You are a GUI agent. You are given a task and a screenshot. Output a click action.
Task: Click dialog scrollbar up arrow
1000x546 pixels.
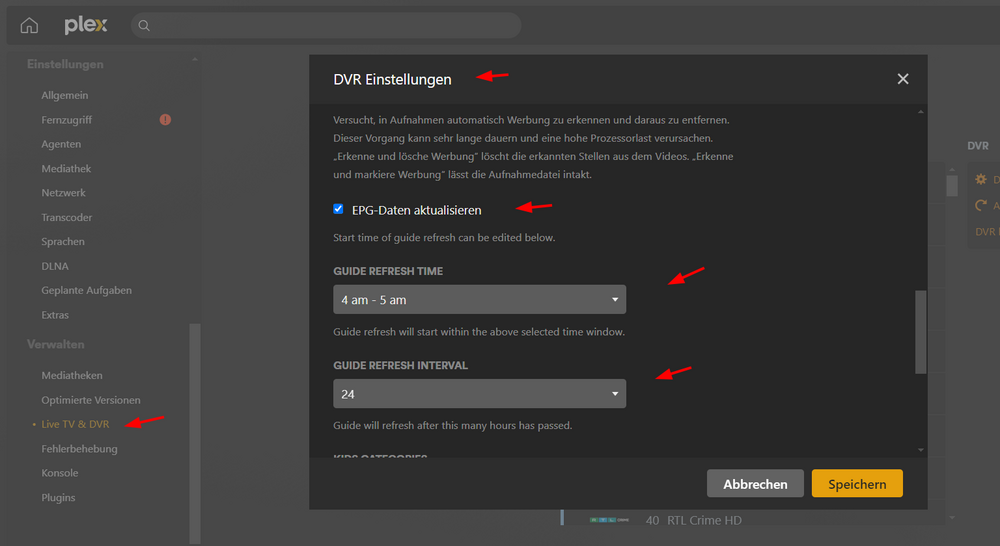point(920,112)
